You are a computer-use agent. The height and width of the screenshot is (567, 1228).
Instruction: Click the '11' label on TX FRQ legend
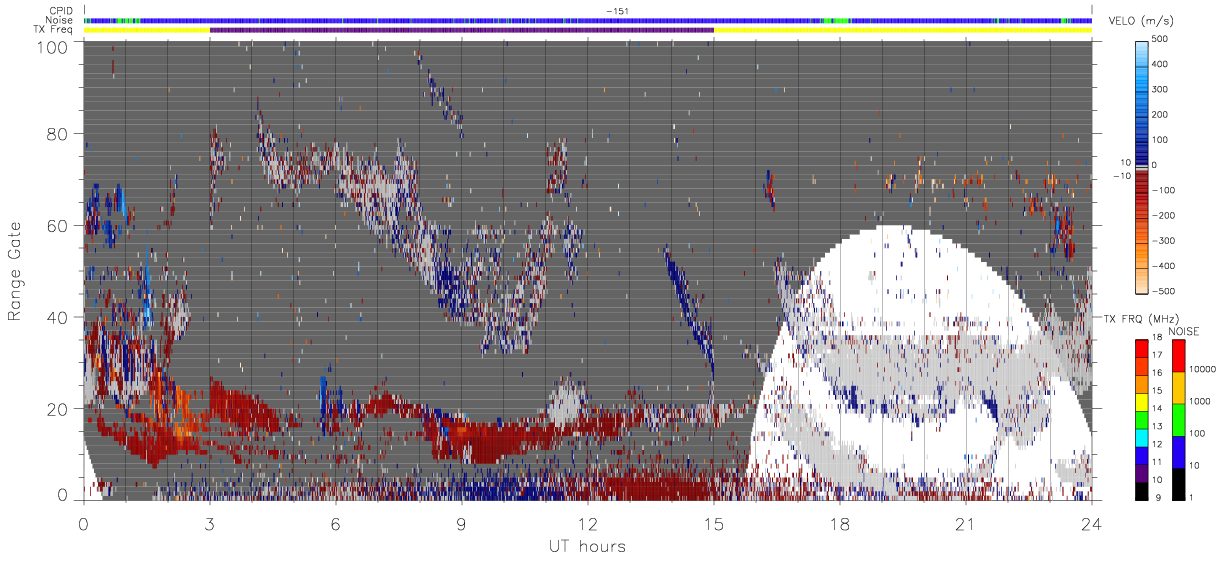[1158, 463]
